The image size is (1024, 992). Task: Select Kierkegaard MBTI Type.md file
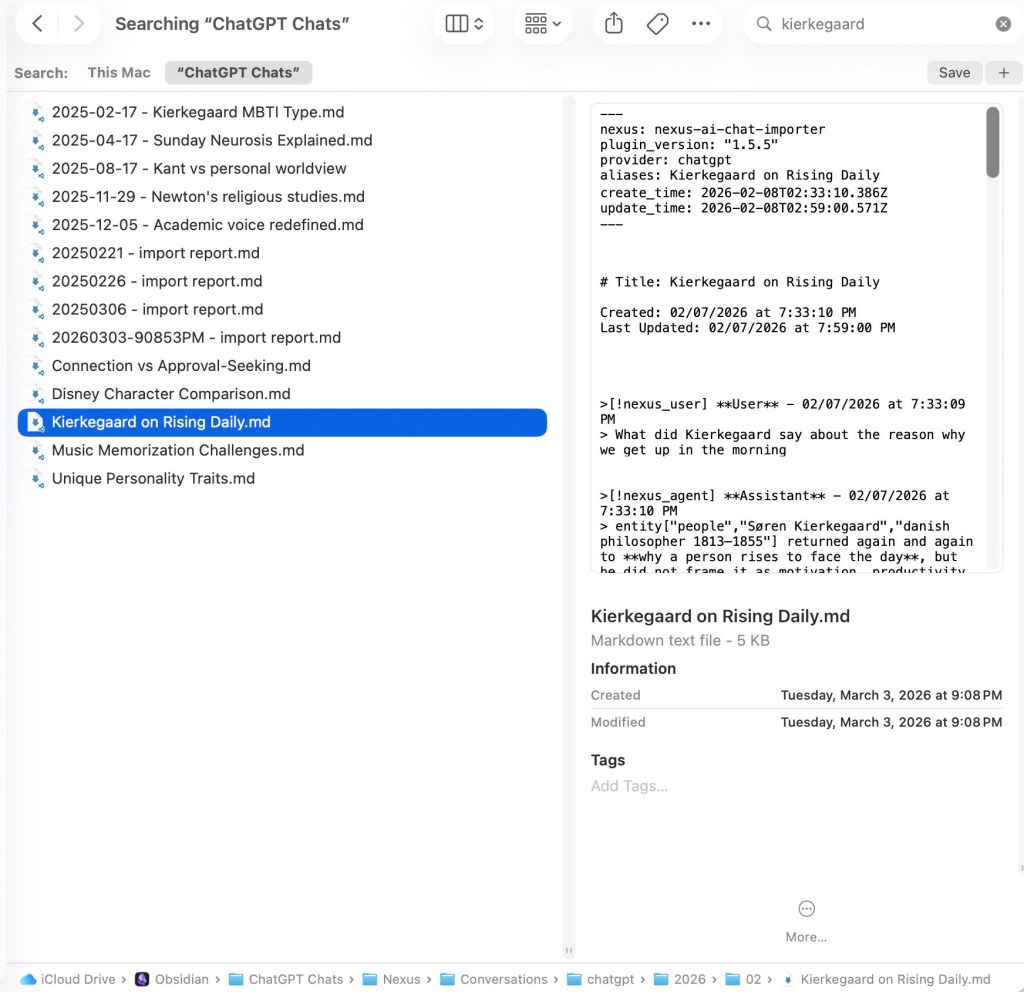pos(198,112)
